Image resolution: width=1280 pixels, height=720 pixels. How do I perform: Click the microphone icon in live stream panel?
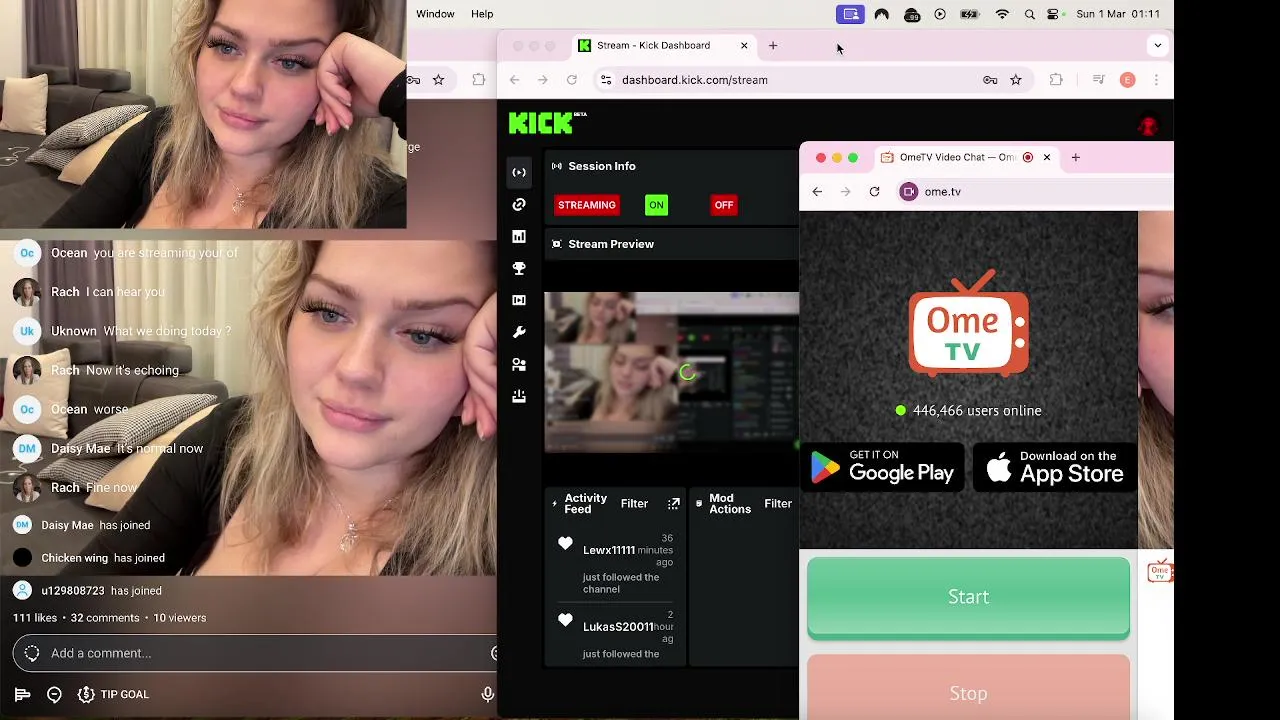[x=488, y=694]
